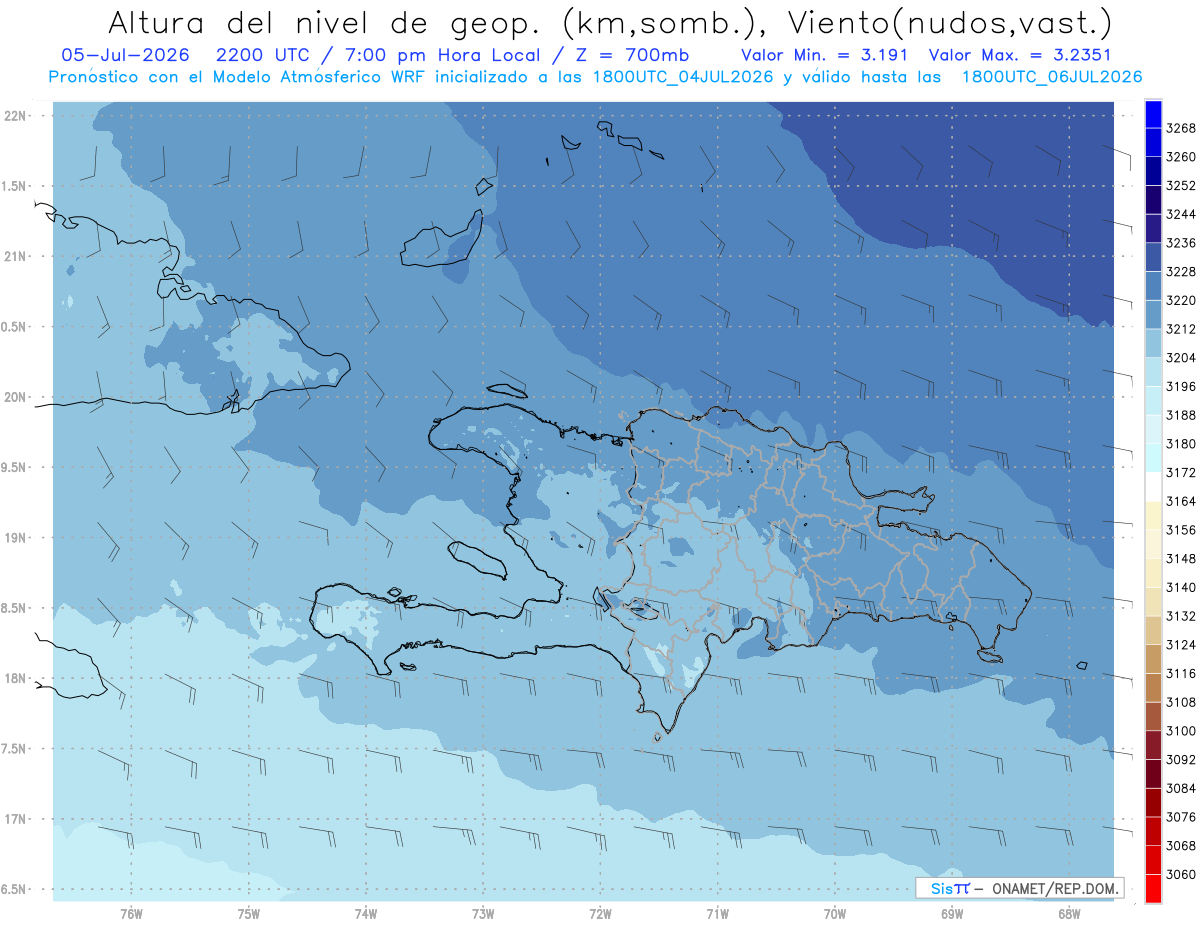The image size is (1200, 927).
Task: Click the 20N latitude label
Action: click(16, 397)
